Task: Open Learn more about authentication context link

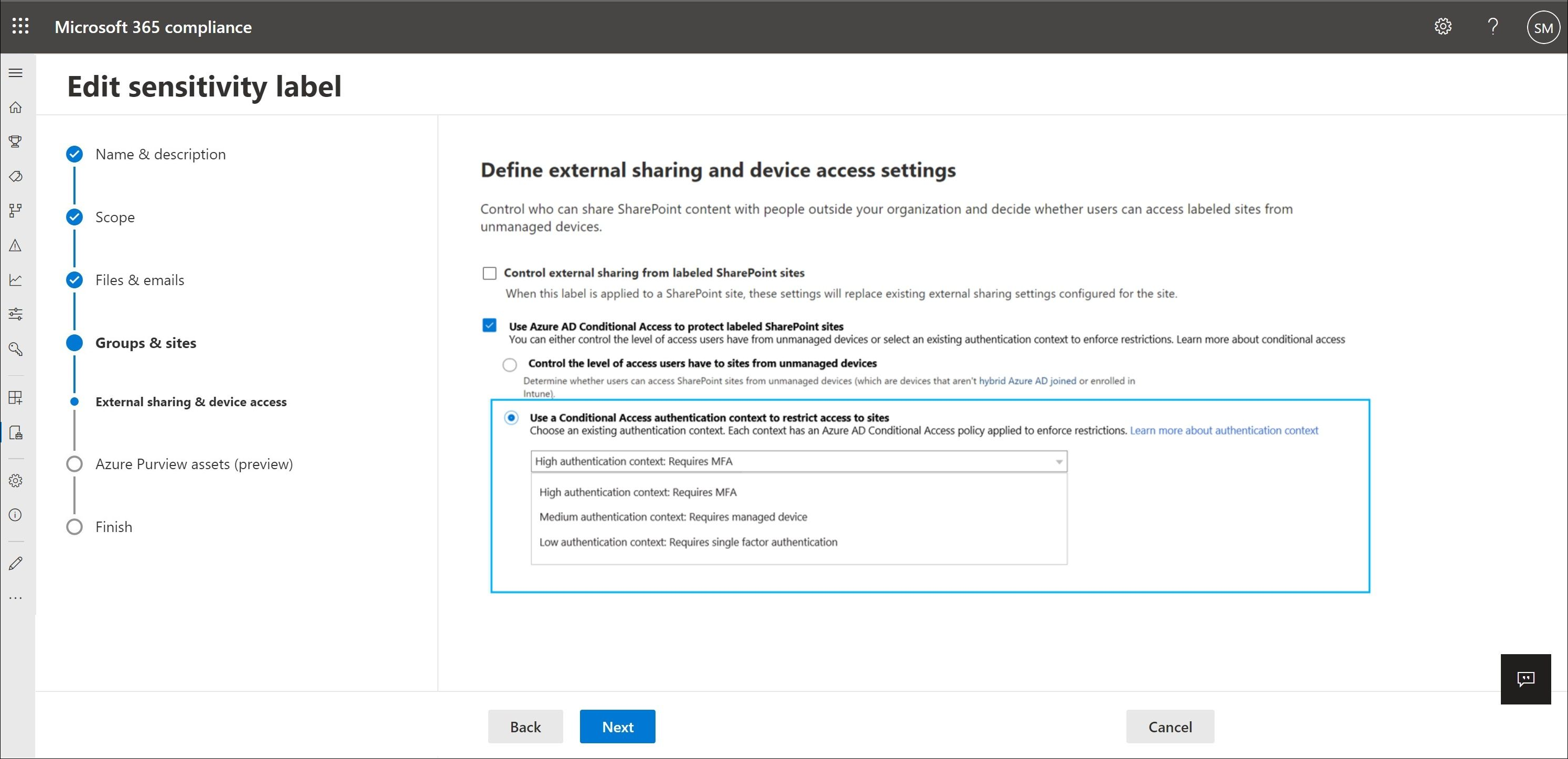Action: click(1223, 430)
